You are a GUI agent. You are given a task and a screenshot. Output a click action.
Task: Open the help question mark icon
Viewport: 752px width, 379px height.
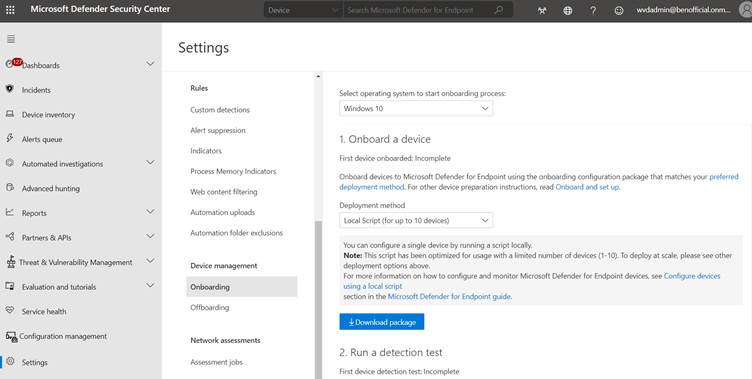click(x=593, y=10)
